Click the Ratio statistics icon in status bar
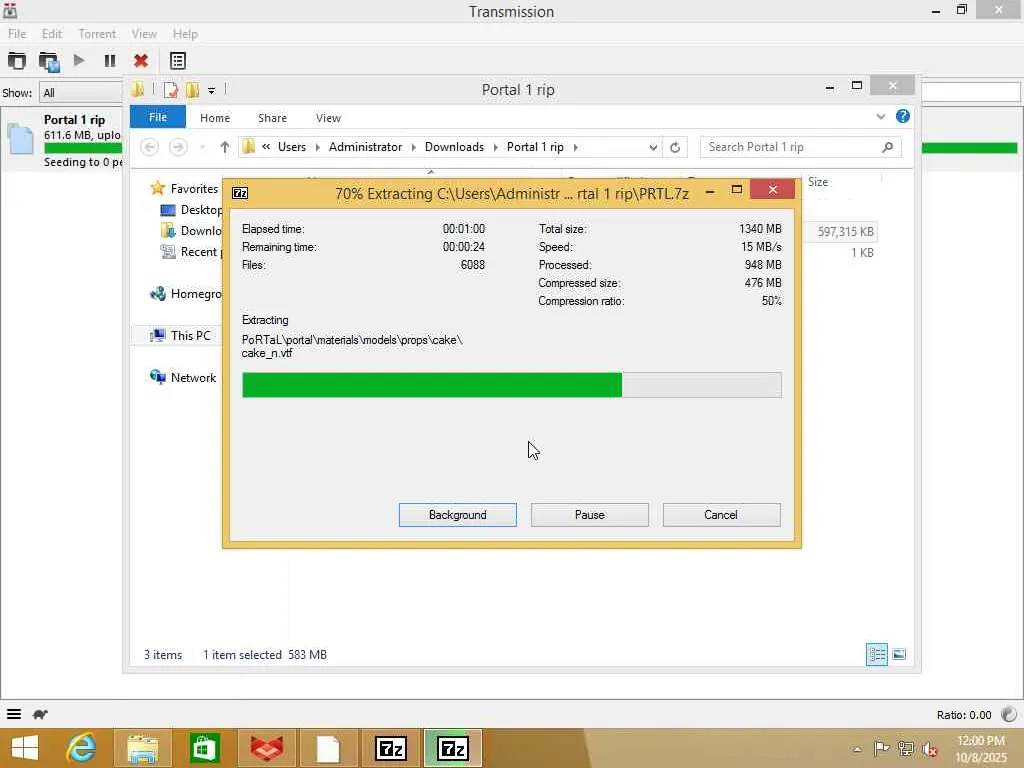The image size is (1024, 768). point(1008,714)
